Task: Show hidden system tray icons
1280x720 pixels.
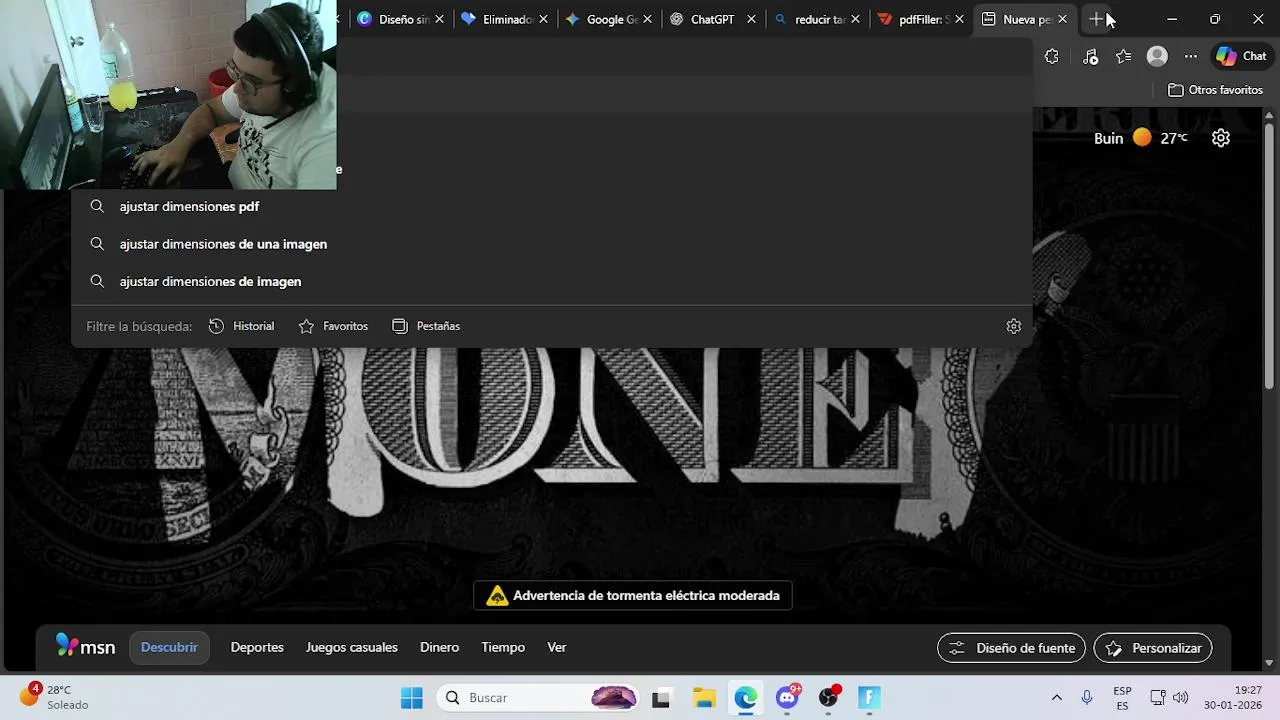Action: (1056, 698)
